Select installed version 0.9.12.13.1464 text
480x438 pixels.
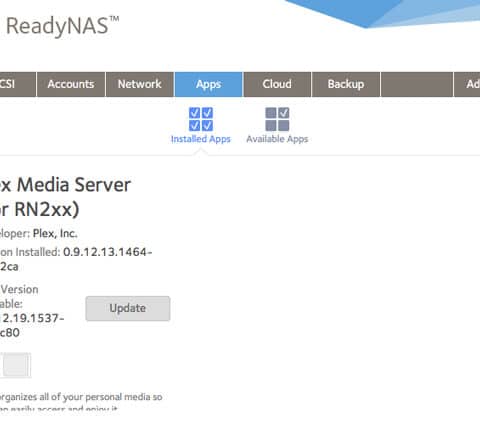click(x=107, y=252)
